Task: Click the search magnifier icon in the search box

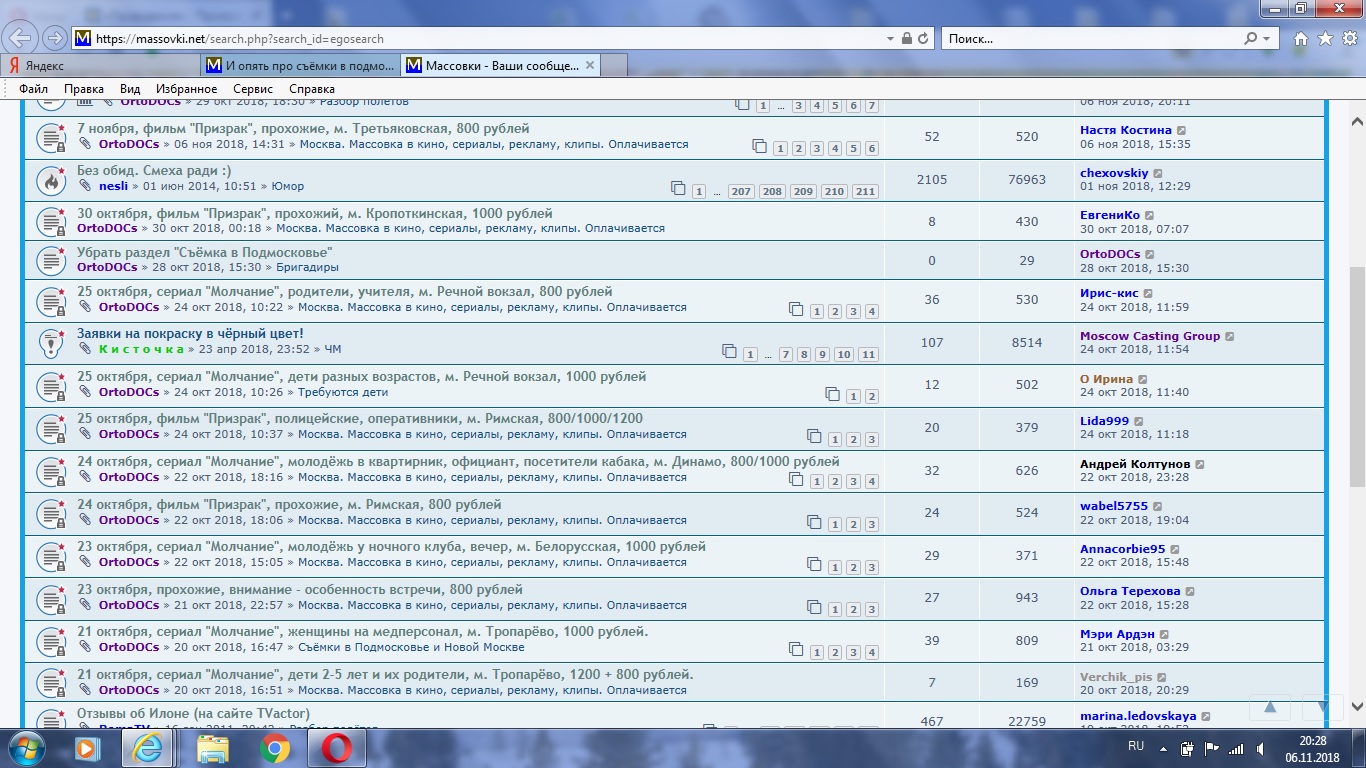Action: [x=1250, y=39]
